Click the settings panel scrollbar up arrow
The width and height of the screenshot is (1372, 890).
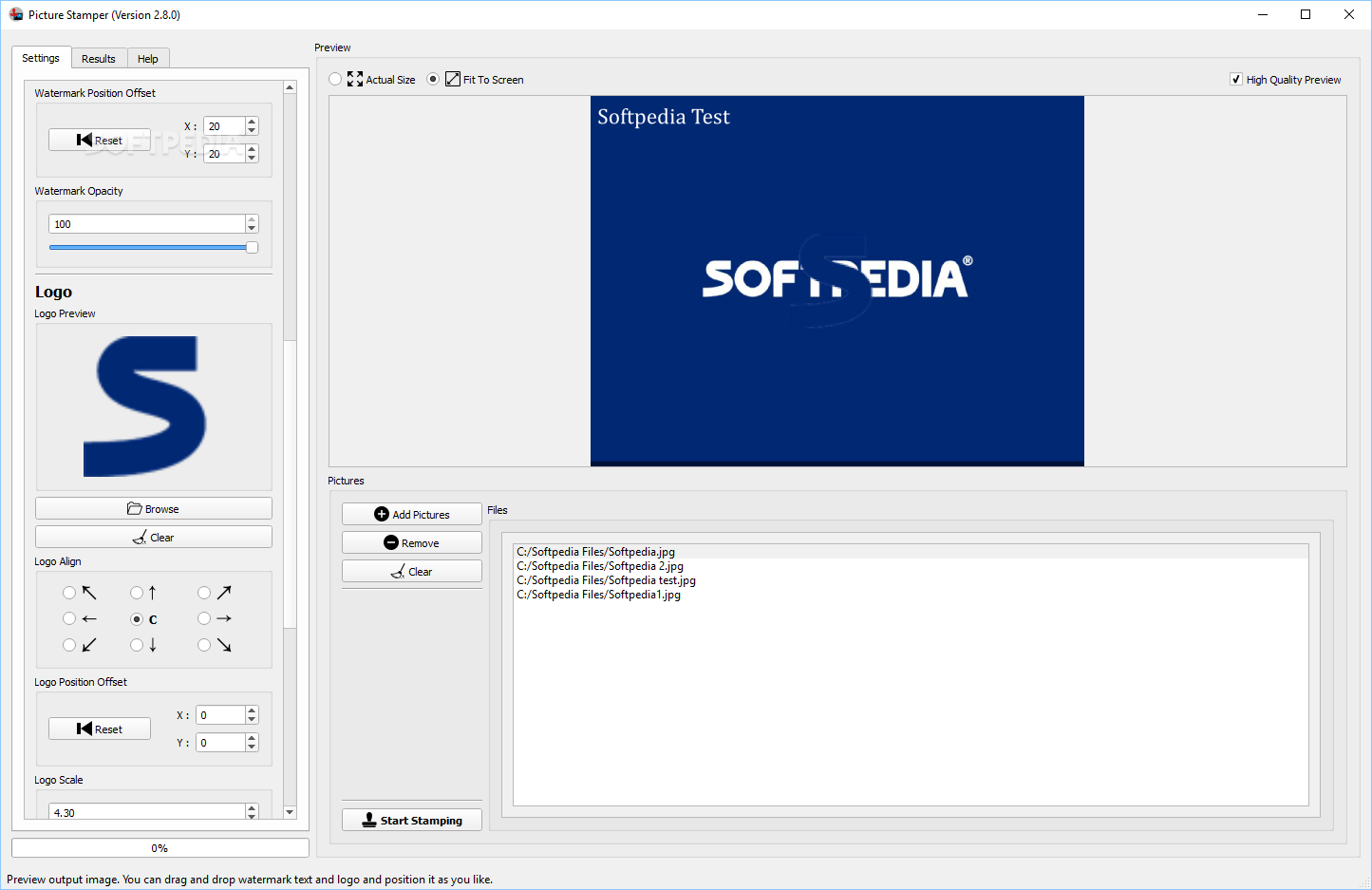coord(290,86)
